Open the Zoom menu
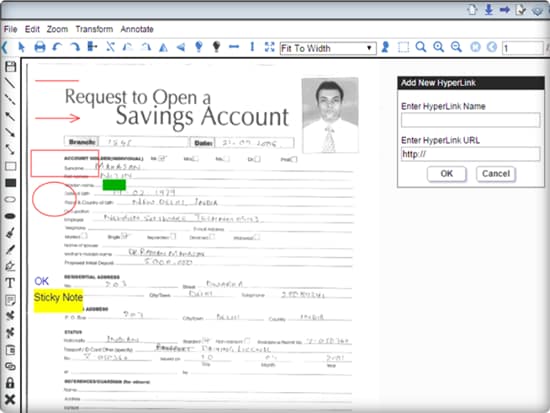550x413 pixels. [57, 29]
